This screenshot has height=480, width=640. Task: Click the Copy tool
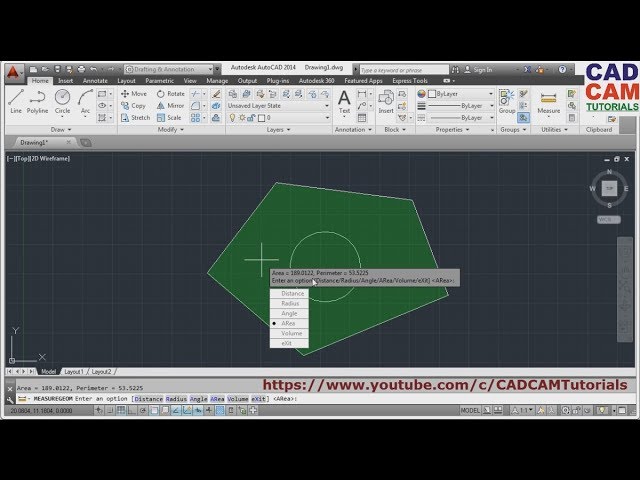(x=133, y=106)
